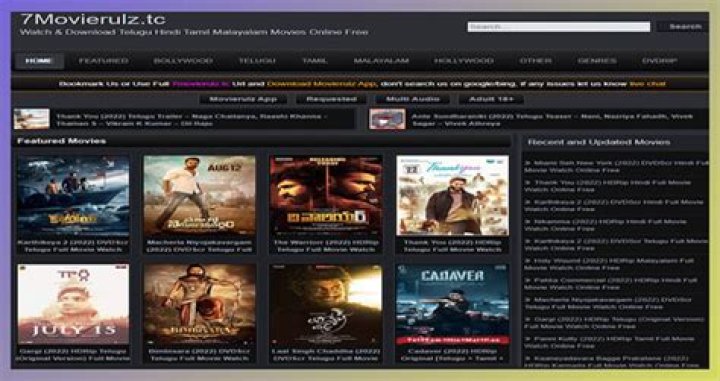Open the GENRES menu item
The image size is (720, 381).
click(597, 61)
